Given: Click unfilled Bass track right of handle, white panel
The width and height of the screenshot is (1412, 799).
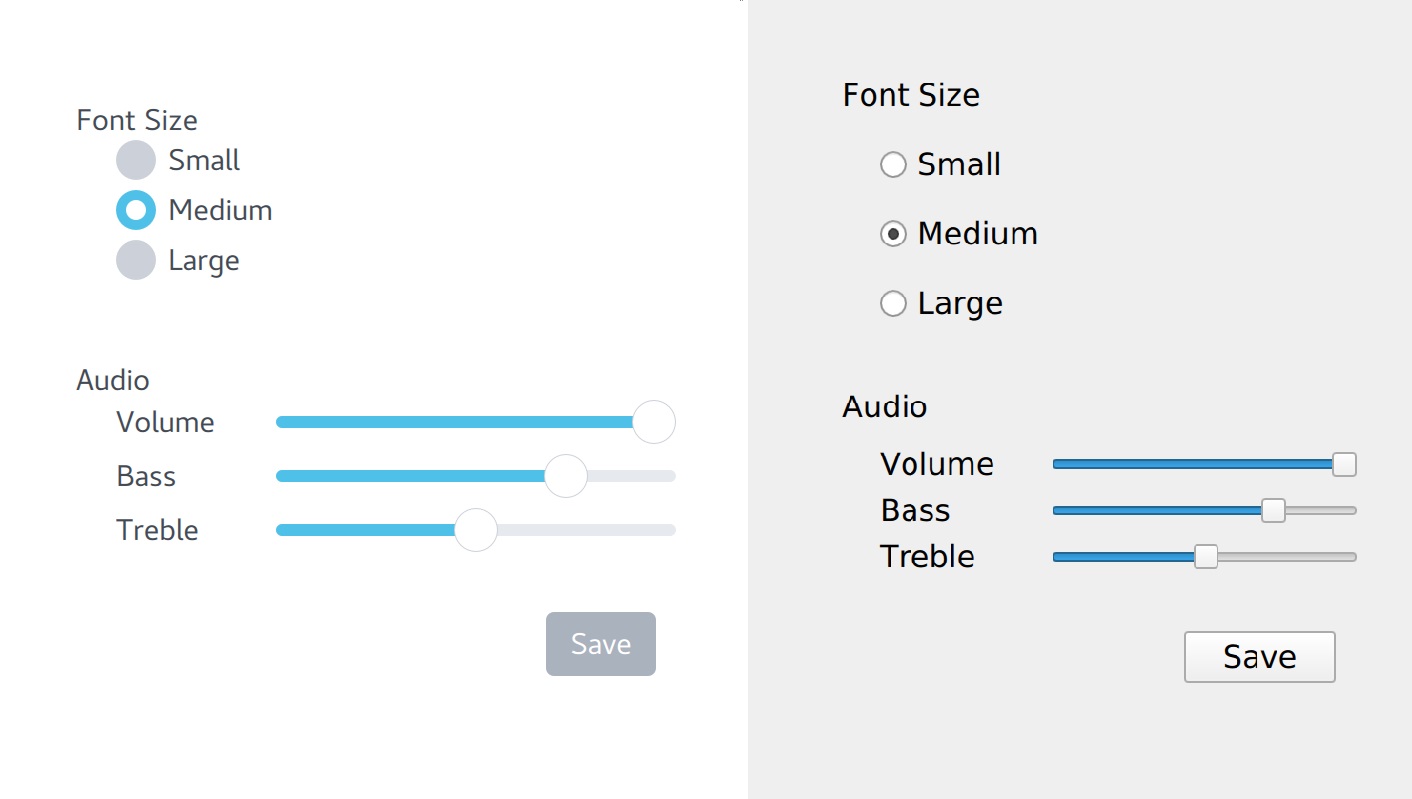Looking at the screenshot, I should (632, 476).
